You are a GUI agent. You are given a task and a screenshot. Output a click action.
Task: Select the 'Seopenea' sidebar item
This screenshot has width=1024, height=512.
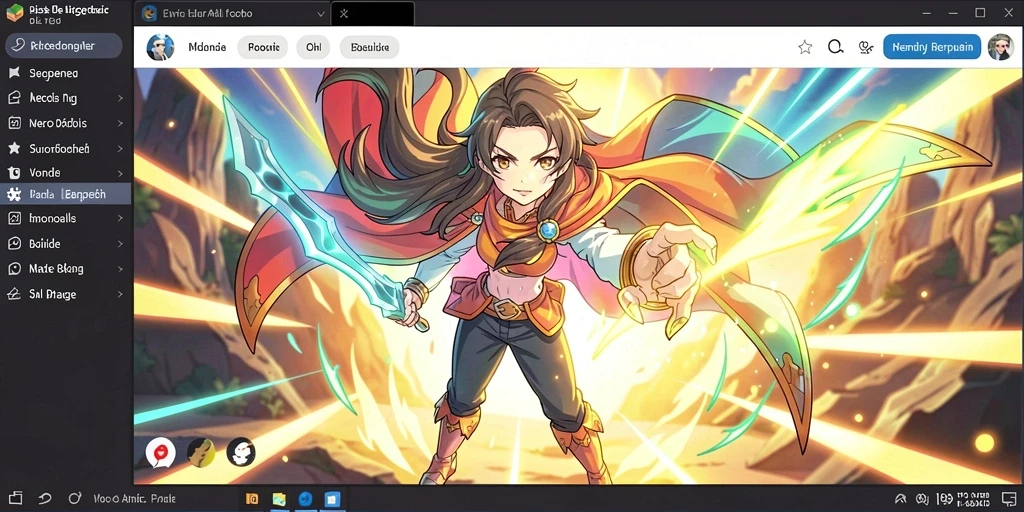66,73
